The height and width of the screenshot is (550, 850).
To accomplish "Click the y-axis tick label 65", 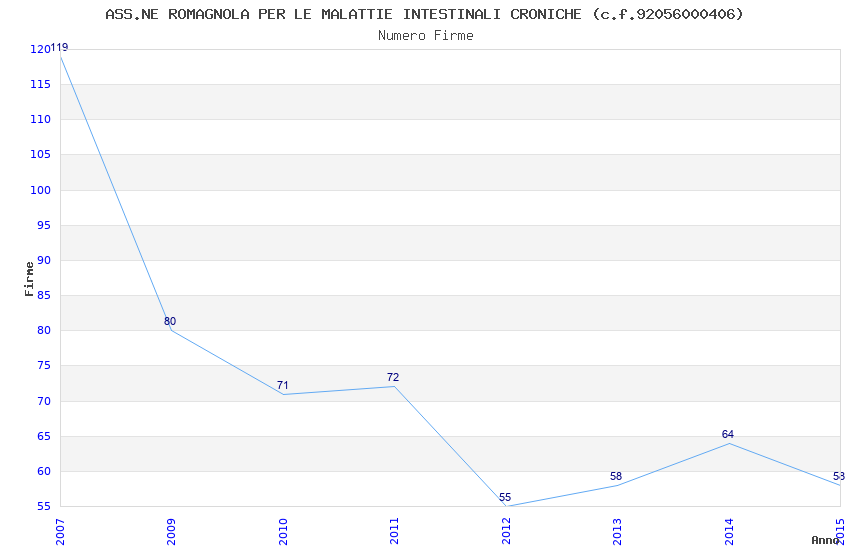I will 44,436.
